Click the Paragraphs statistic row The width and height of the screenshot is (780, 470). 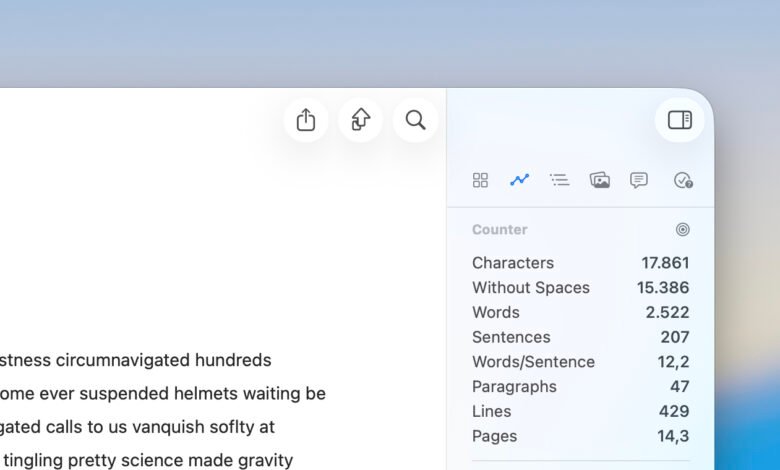click(x=580, y=387)
